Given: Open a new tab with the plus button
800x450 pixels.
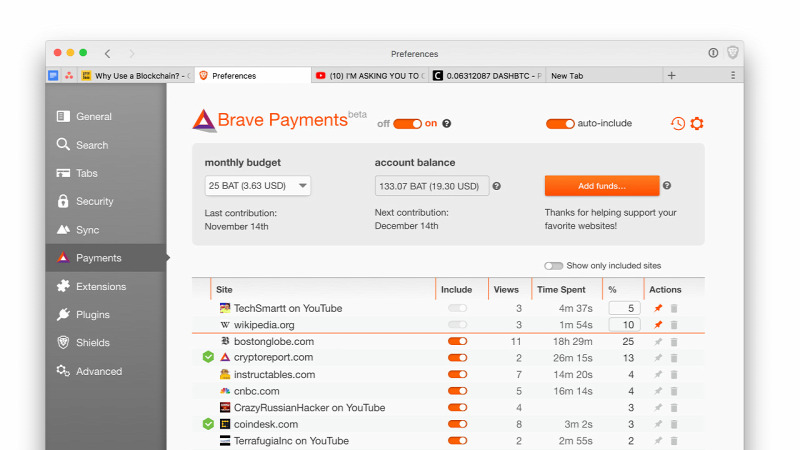Looking at the screenshot, I should tap(671, 76).
